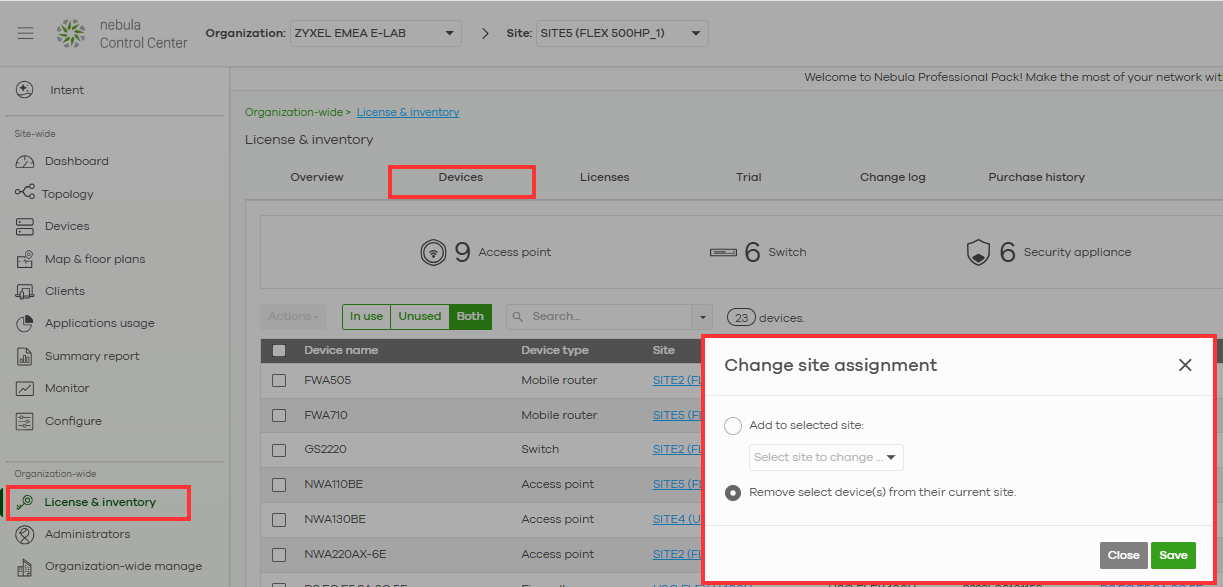The width and height of the screenshot is (1223, 587).
Task: Click the green Save button
Action: tap(1173, 556)
